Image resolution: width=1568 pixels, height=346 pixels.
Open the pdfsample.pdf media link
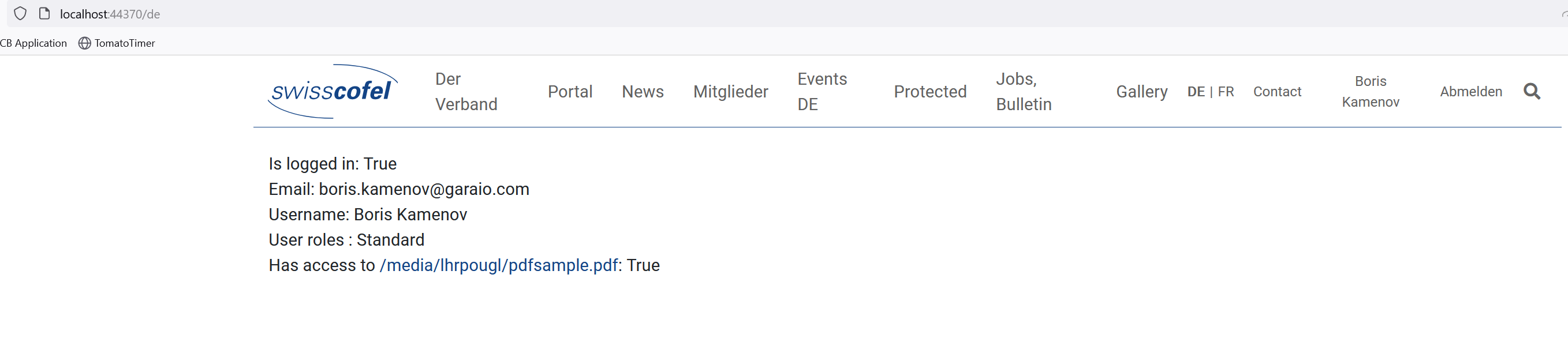click(x=499, y=265)
